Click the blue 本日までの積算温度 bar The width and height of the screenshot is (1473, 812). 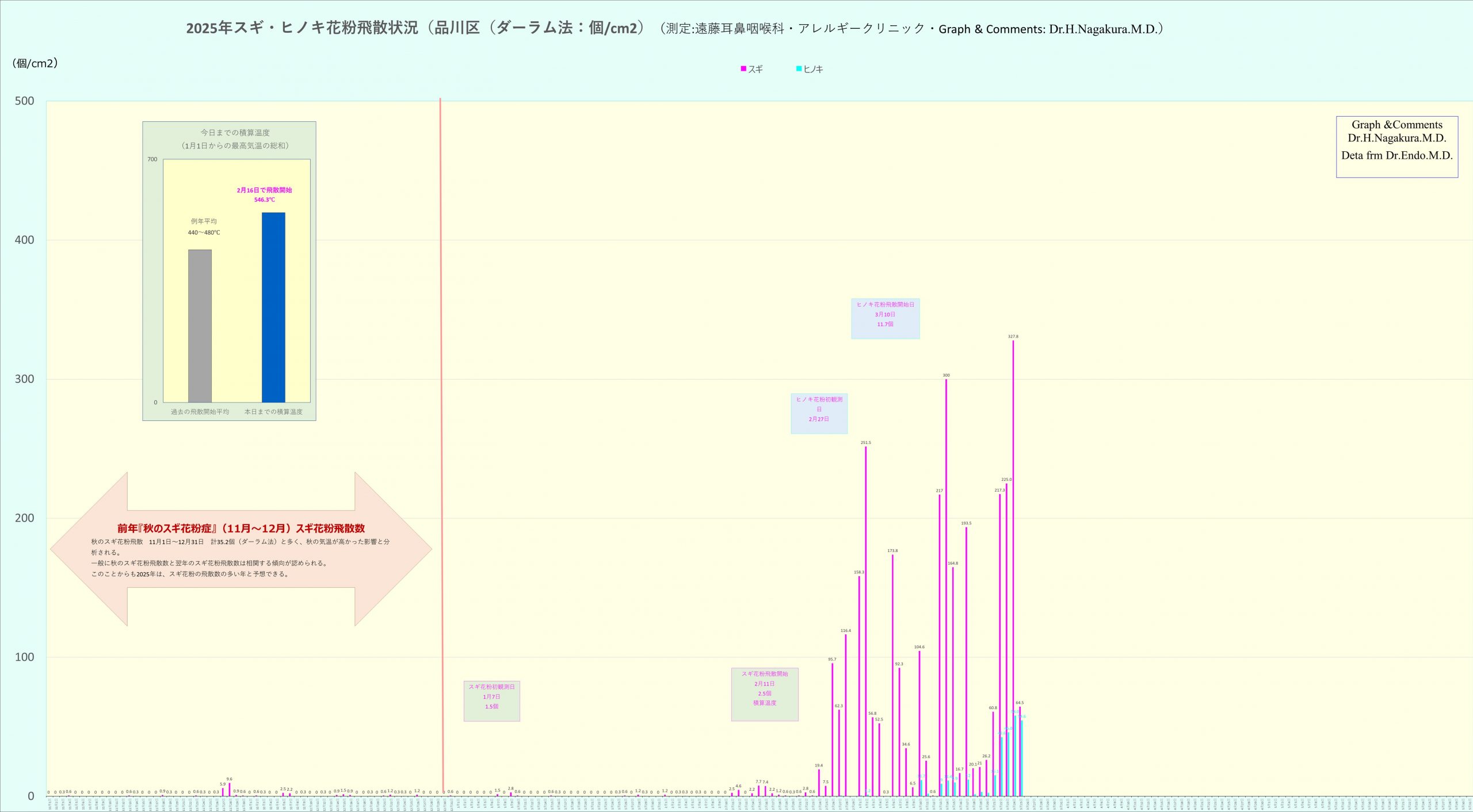click(x=273, y=308)
